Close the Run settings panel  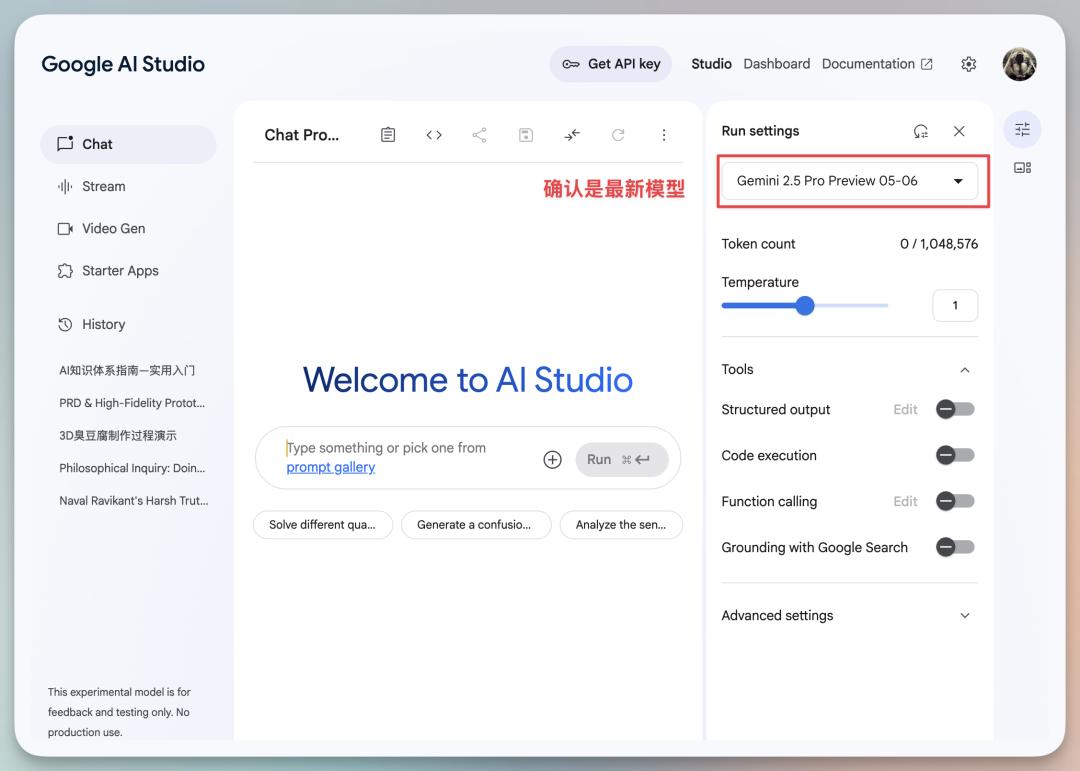(959, 131)
